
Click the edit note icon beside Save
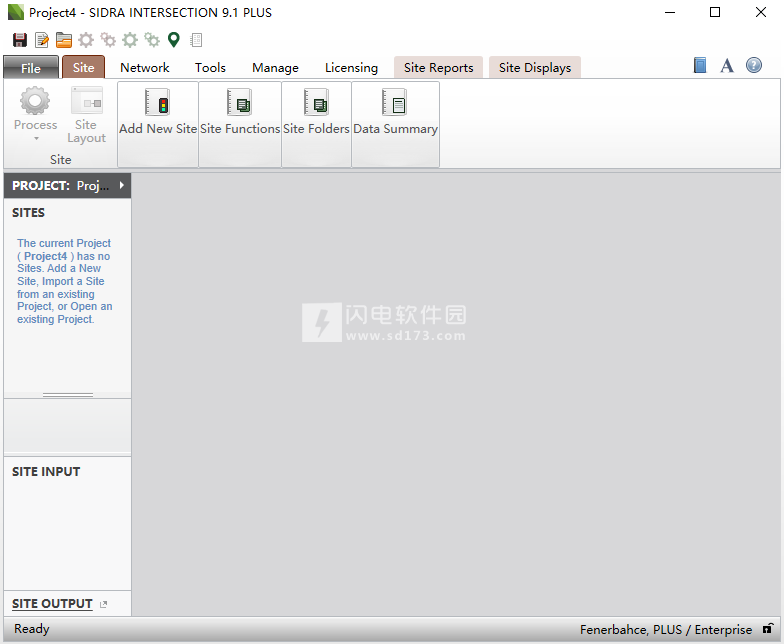pos(42,40)
